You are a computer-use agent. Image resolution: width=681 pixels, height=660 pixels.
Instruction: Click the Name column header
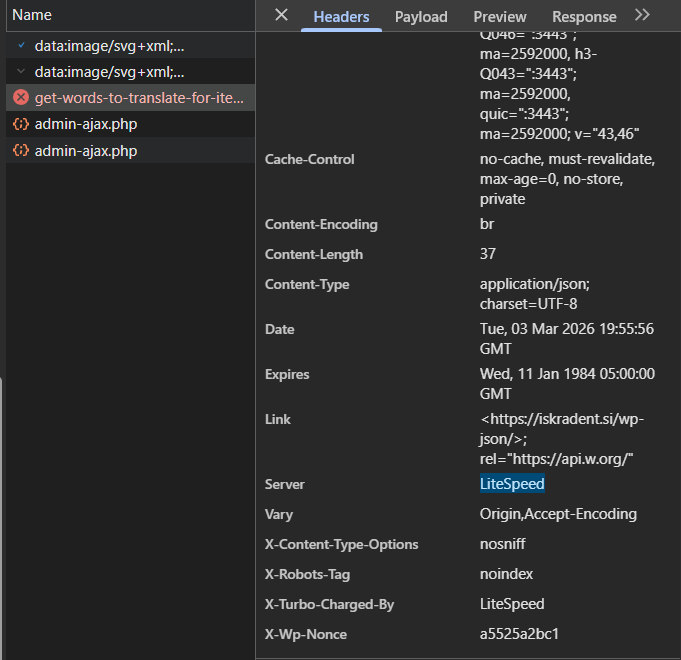(x=32, y=16)
